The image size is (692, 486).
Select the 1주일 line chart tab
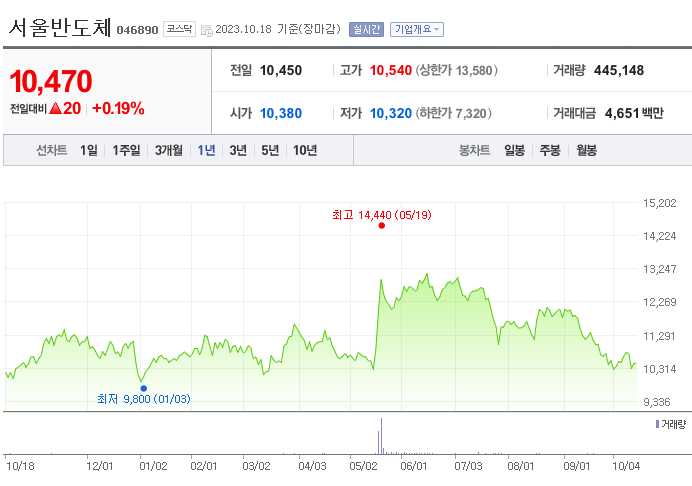[126, 151]
